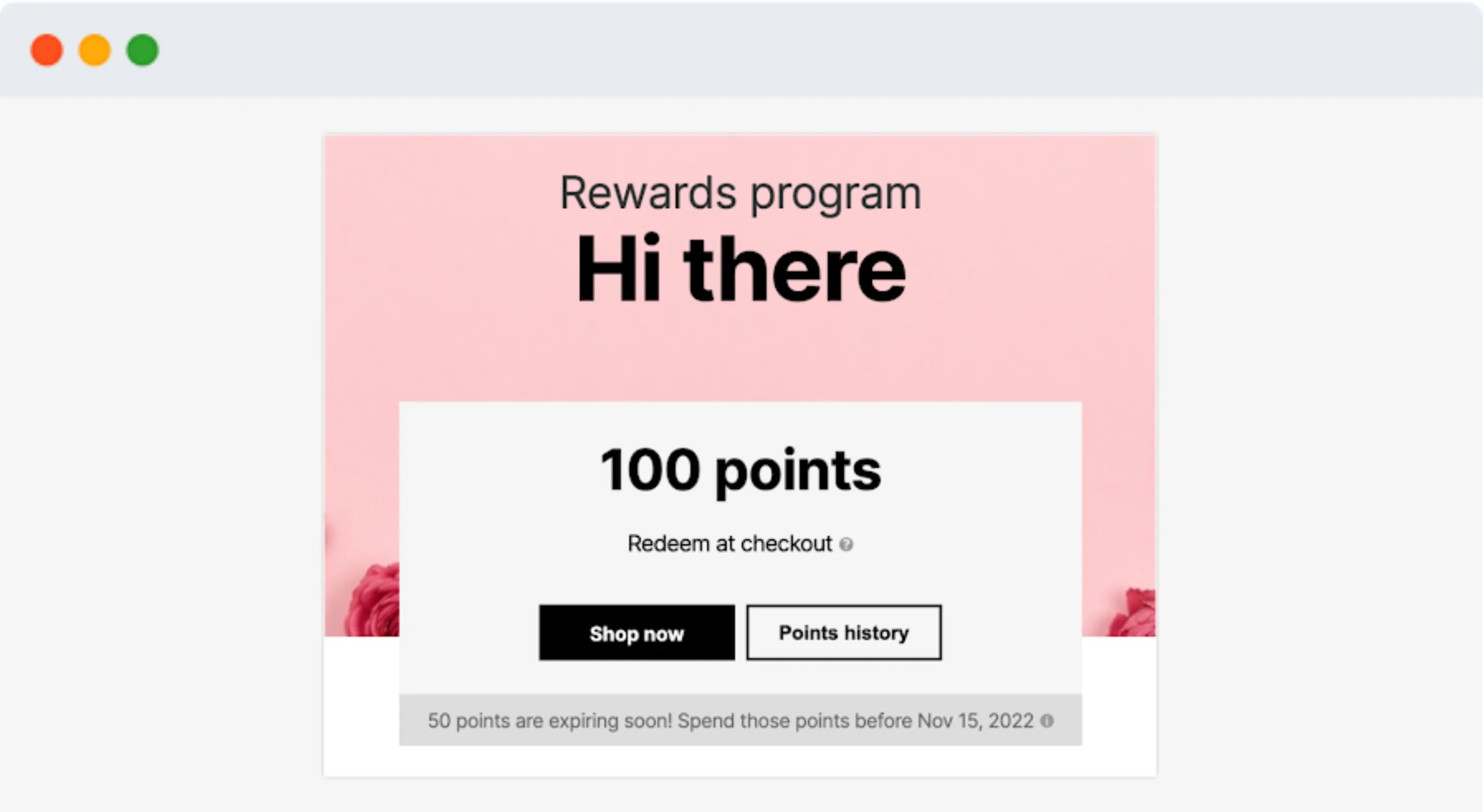The width and height of the screenshot is (1484, 812).
Task: Click the rose image on the right
Action: 1131,612
